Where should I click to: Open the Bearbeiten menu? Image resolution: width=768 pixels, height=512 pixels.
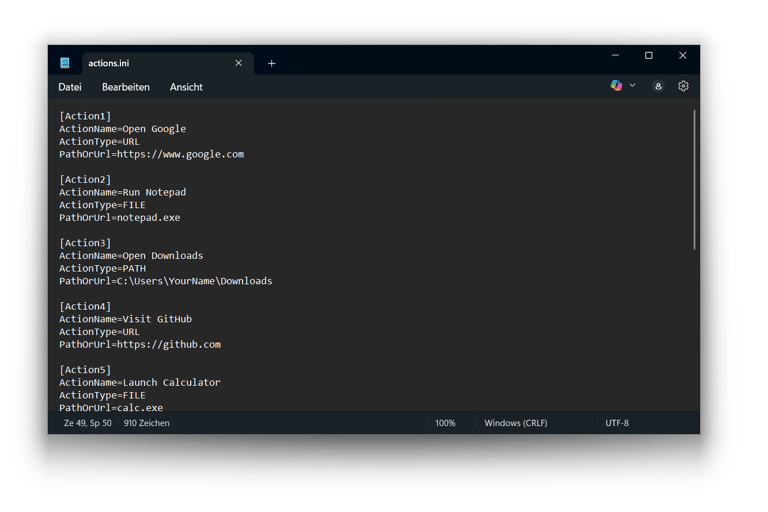point(126,87)
